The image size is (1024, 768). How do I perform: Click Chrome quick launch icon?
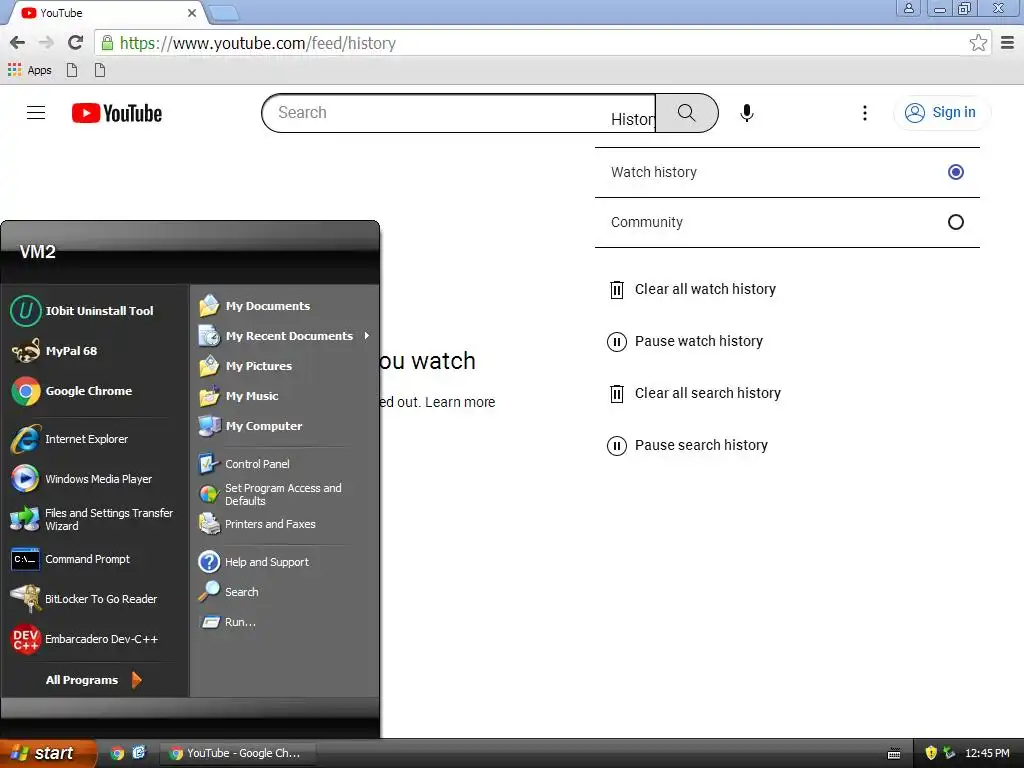pyautogui.click(x=117, y=754)
